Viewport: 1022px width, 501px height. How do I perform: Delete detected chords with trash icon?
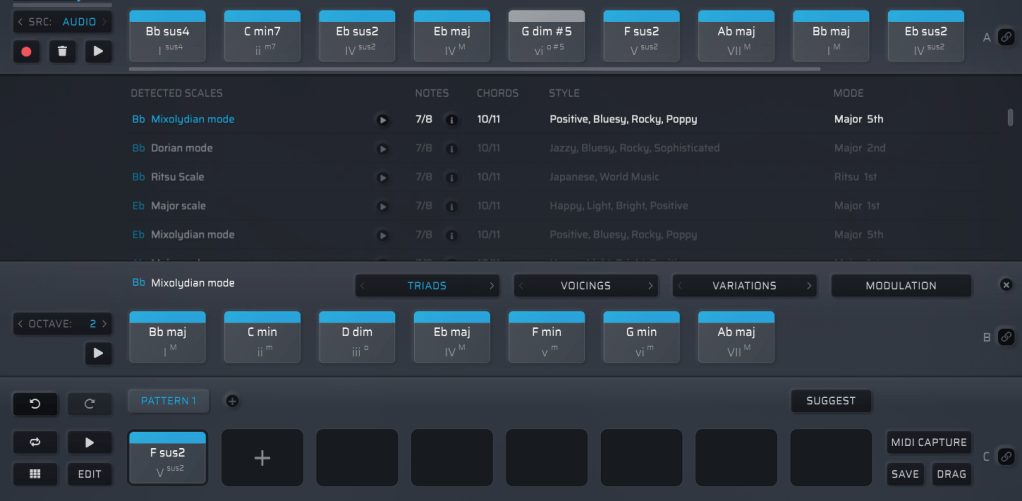tap(62, 51)
